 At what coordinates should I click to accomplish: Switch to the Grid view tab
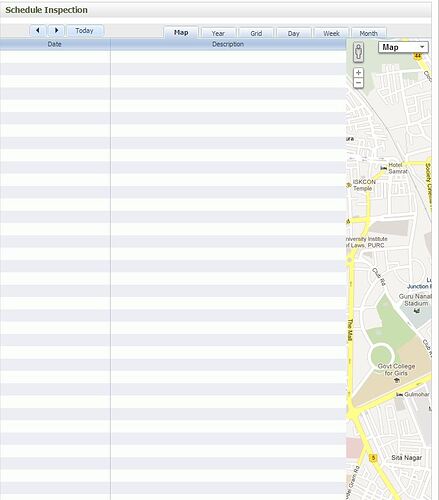point(256,33)
